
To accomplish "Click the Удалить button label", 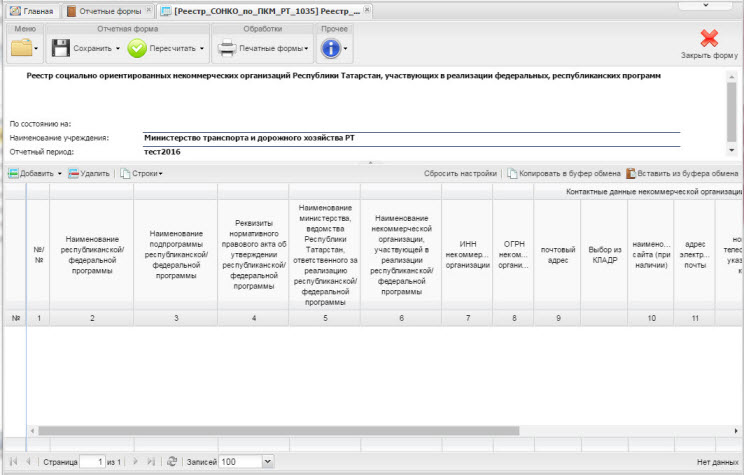I will pyautogui.click(x=95, y=174).
